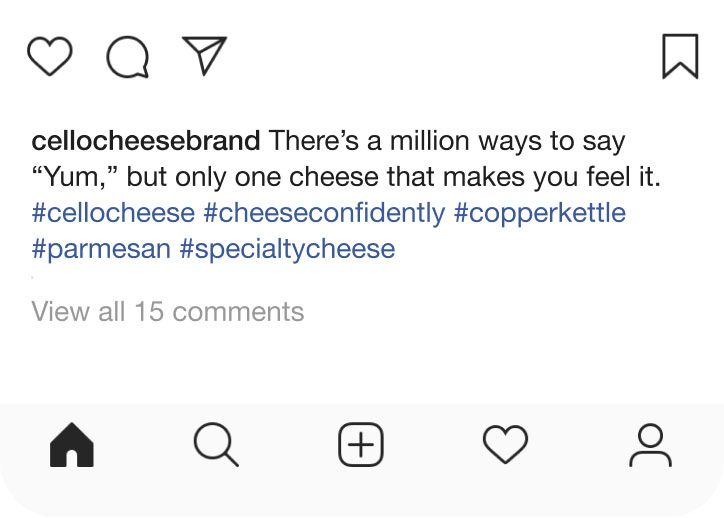
Task: Open the #cellocheese hashtag
Action: (113, 213)
